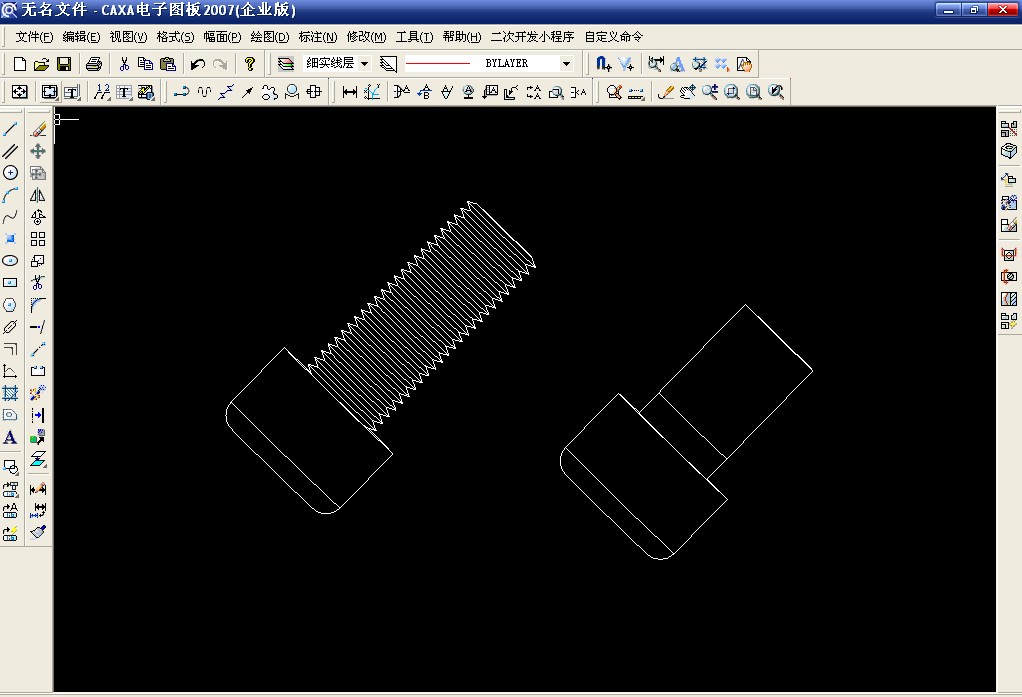Select the Line drawing tool
The height and width of the screenshot is (697, 1022).
click(x=10, y=129)
